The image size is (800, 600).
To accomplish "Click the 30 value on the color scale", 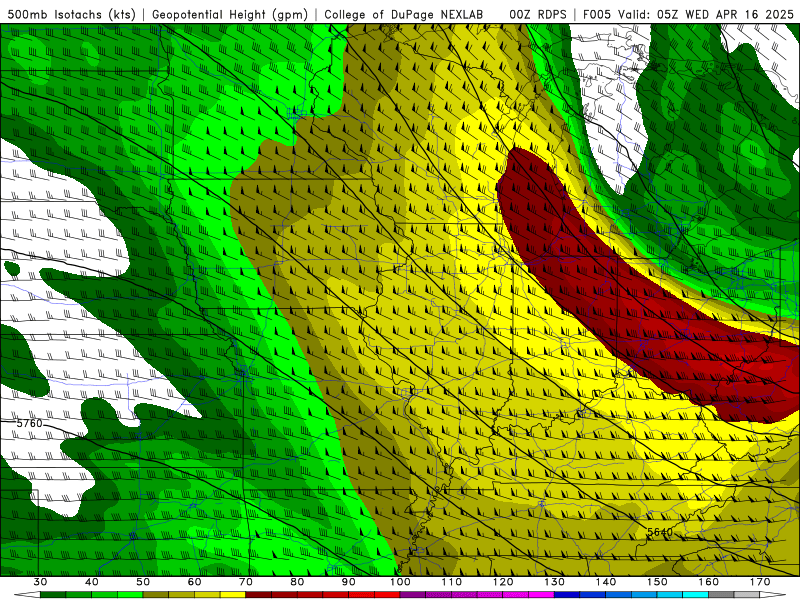I will (x=40, y=582).
